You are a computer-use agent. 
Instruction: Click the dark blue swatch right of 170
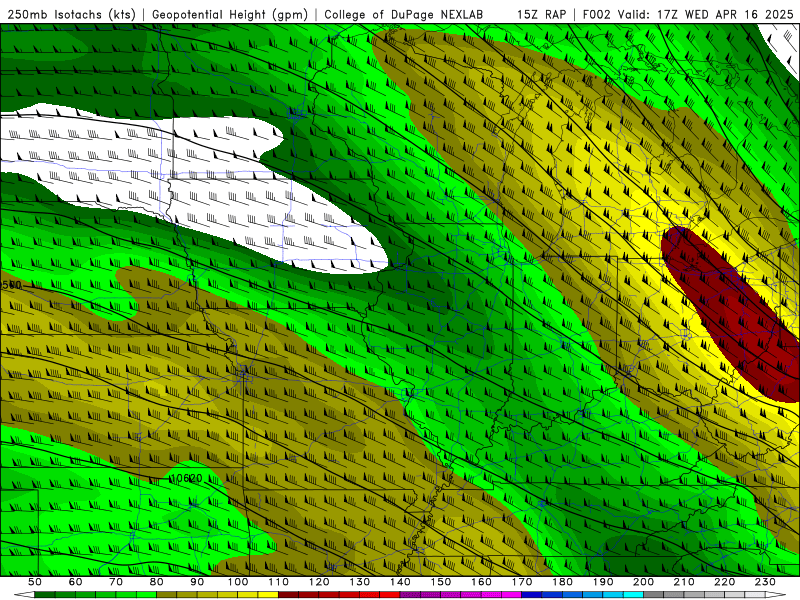(x=532, y=595)
